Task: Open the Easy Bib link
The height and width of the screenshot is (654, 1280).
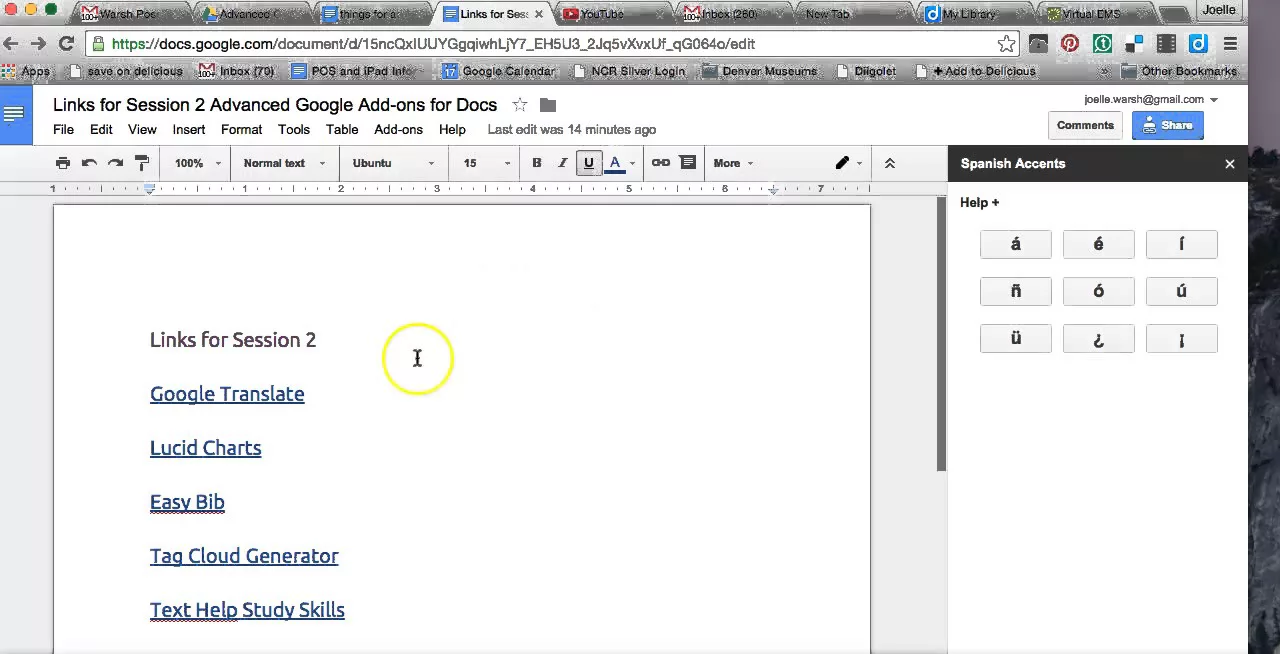Action: click(187, 502)
